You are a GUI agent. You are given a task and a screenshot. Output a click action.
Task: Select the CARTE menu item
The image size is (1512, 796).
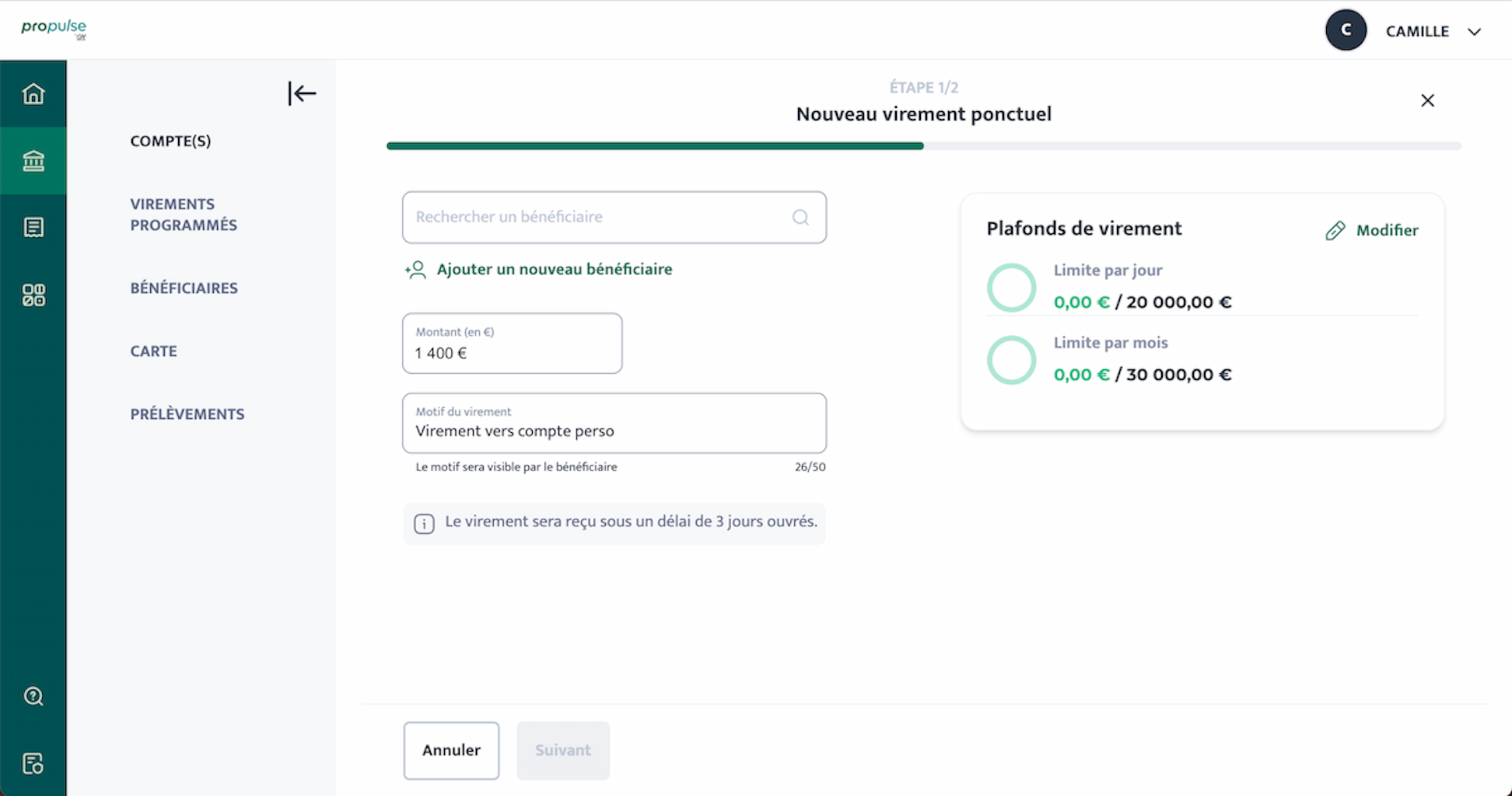153,351
